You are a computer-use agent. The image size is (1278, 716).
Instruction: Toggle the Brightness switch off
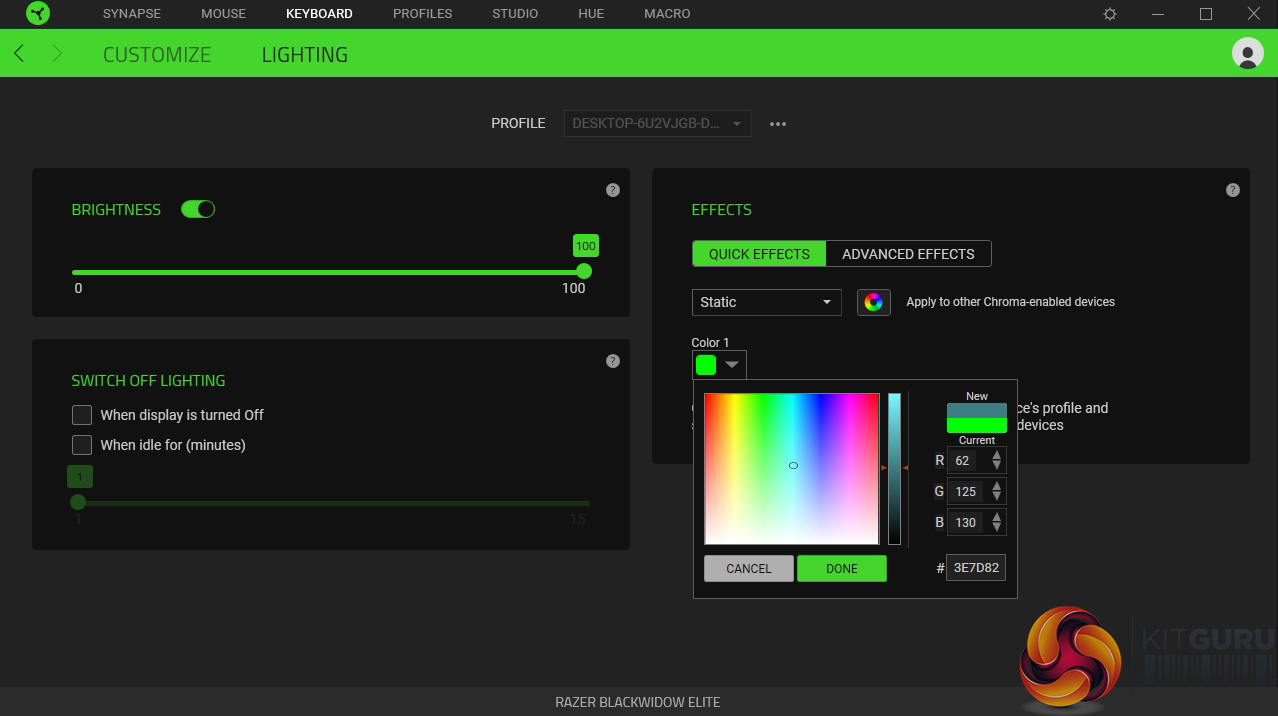tap(198, 209)
